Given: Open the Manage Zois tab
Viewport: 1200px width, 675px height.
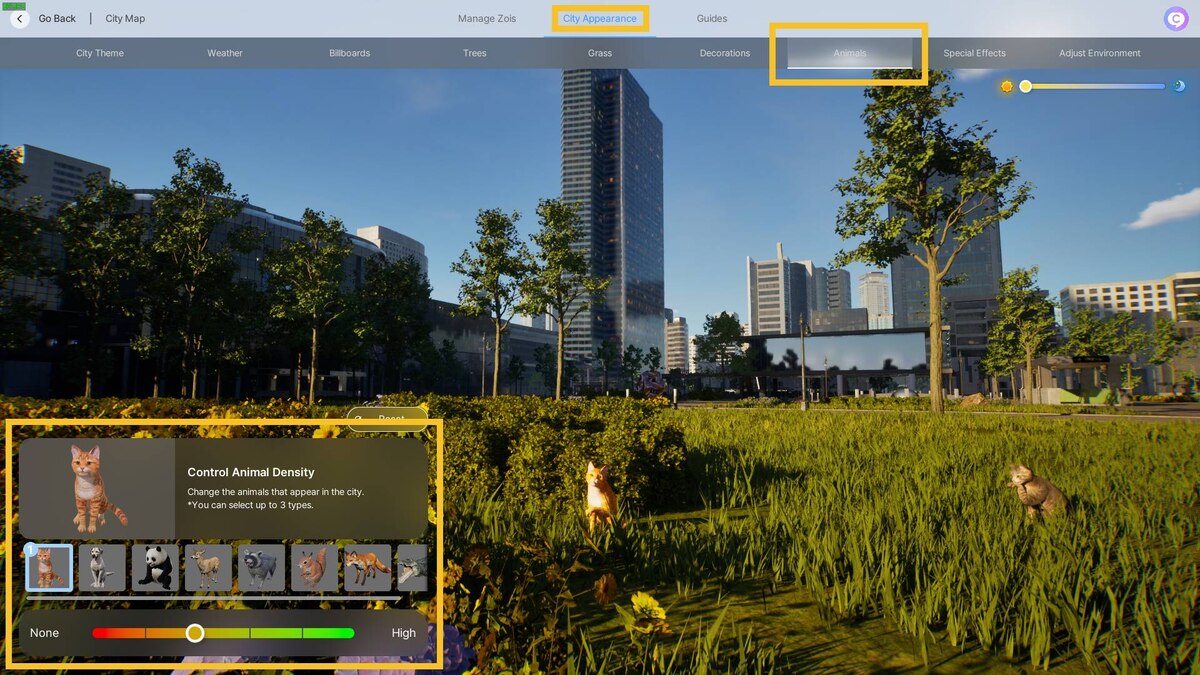Looking at the screenshot, I should coord(487,18).
